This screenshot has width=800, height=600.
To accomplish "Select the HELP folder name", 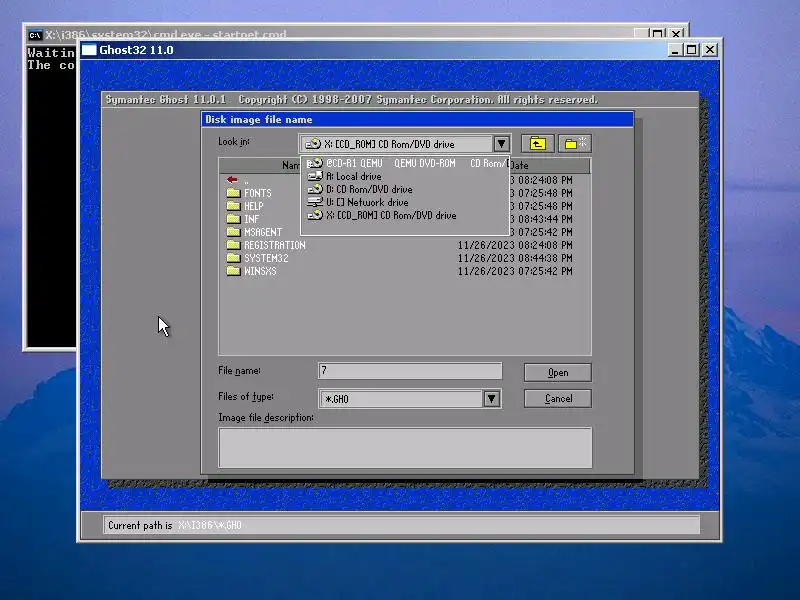I will pos(254,206).
